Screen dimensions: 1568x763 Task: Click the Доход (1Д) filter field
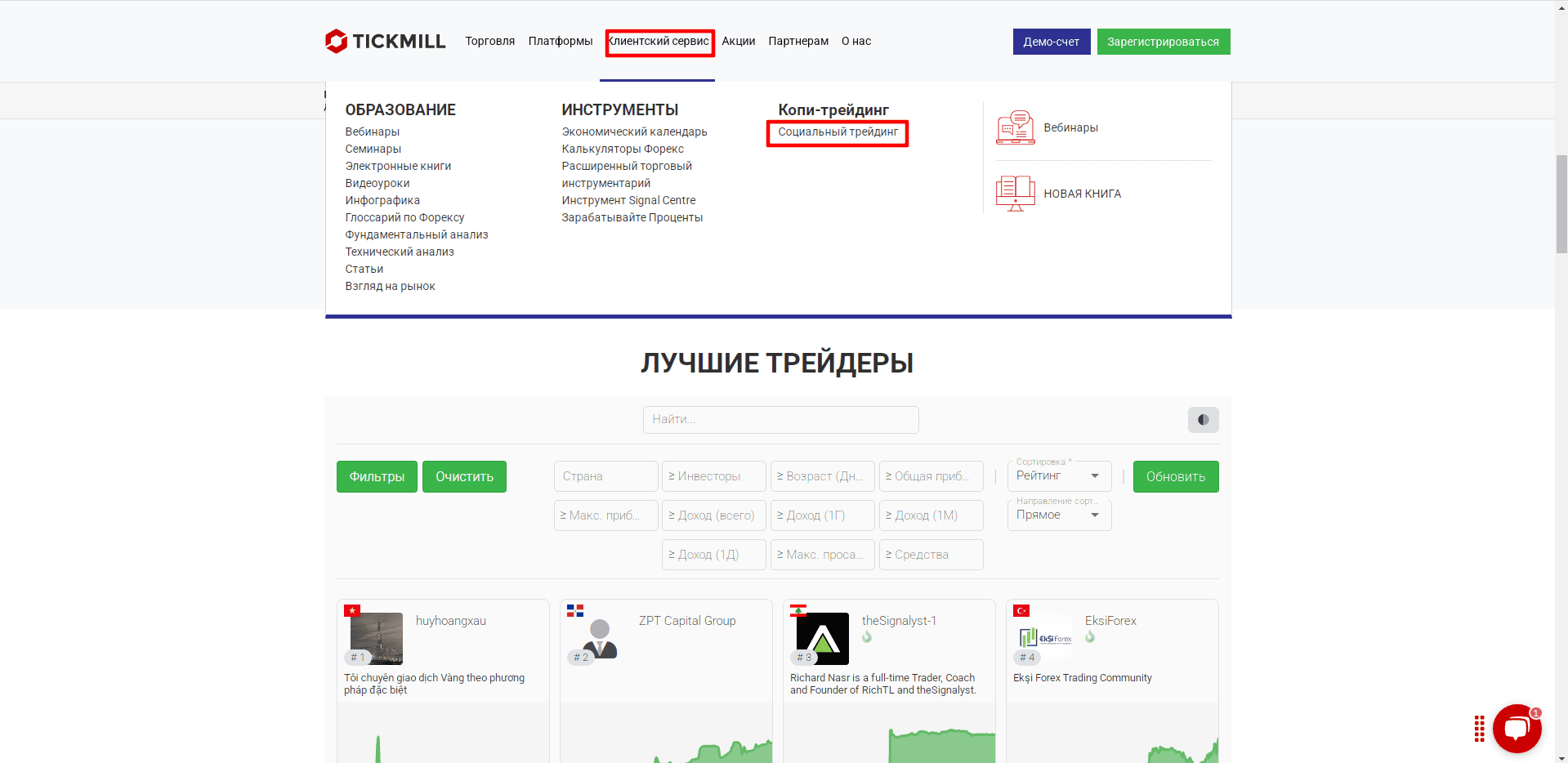714,555
